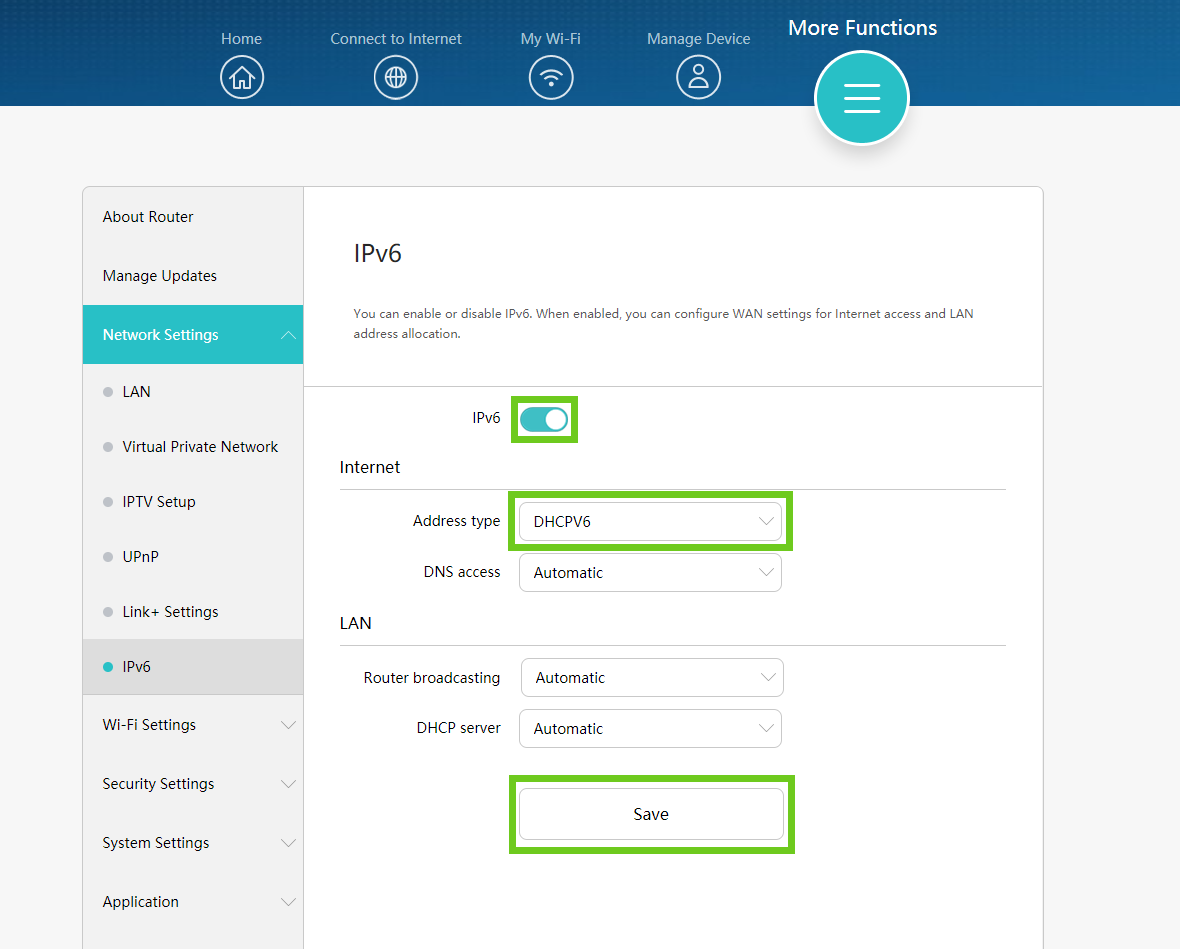
Task: Expand the Wi-Fi Settings section
Action: [192, 725]
